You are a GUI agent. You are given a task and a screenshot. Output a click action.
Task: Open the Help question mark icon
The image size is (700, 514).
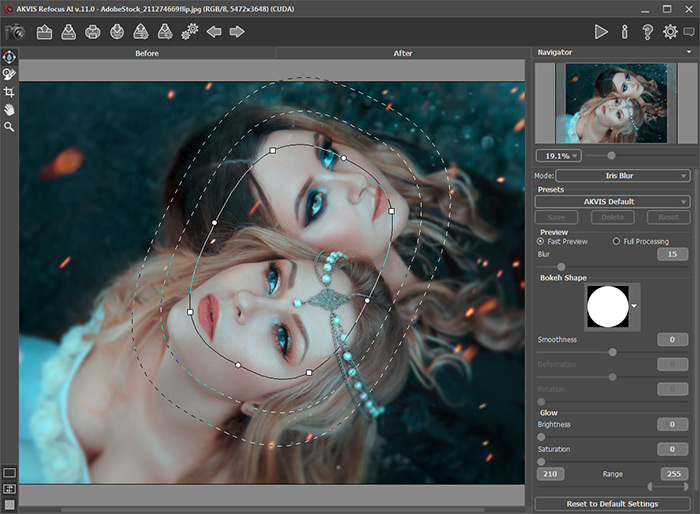(647, 32)
